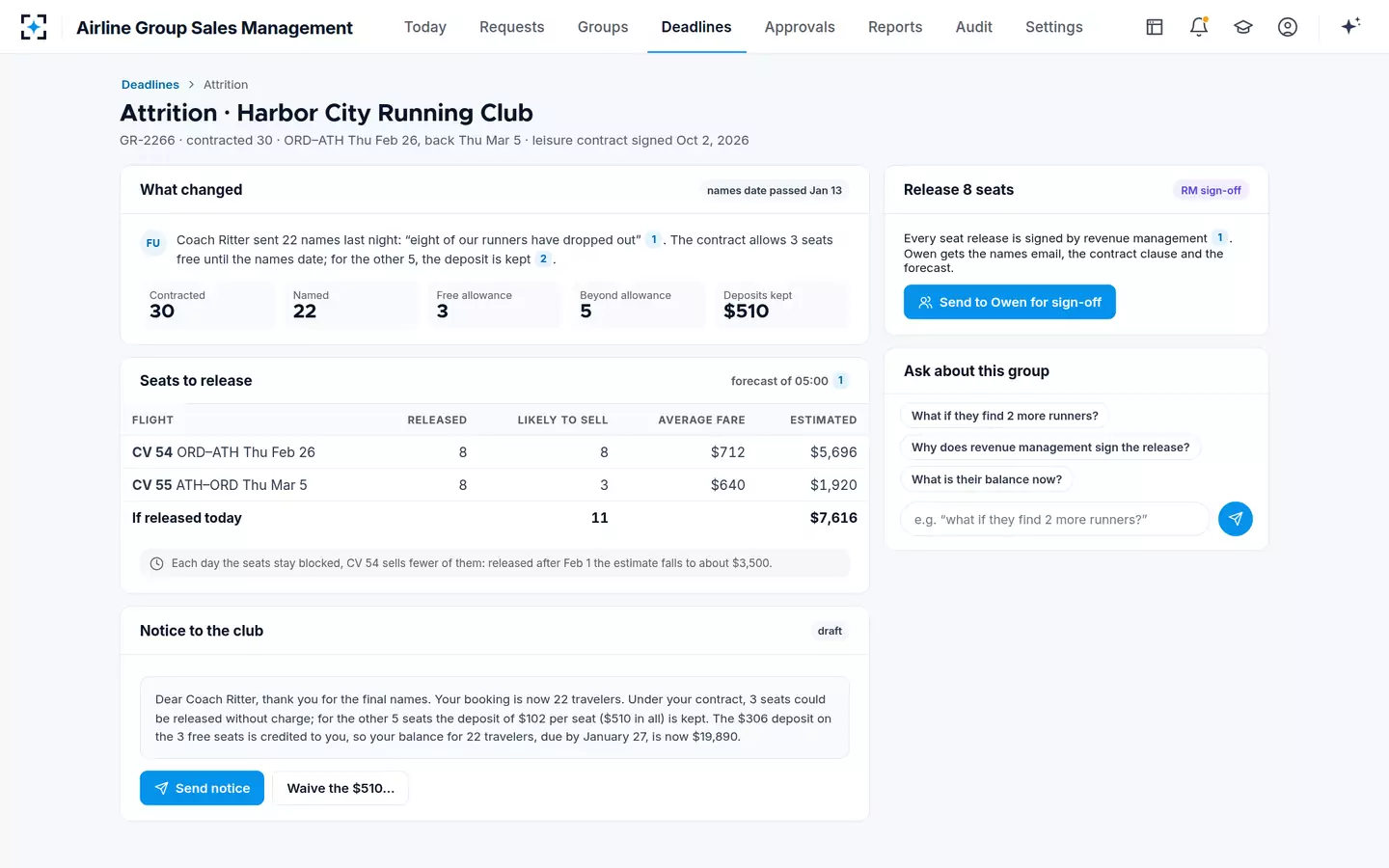The image size is (1389, 868).
Task: Open citation 1 after "dropped out" quote
Action: click(654, 240)
